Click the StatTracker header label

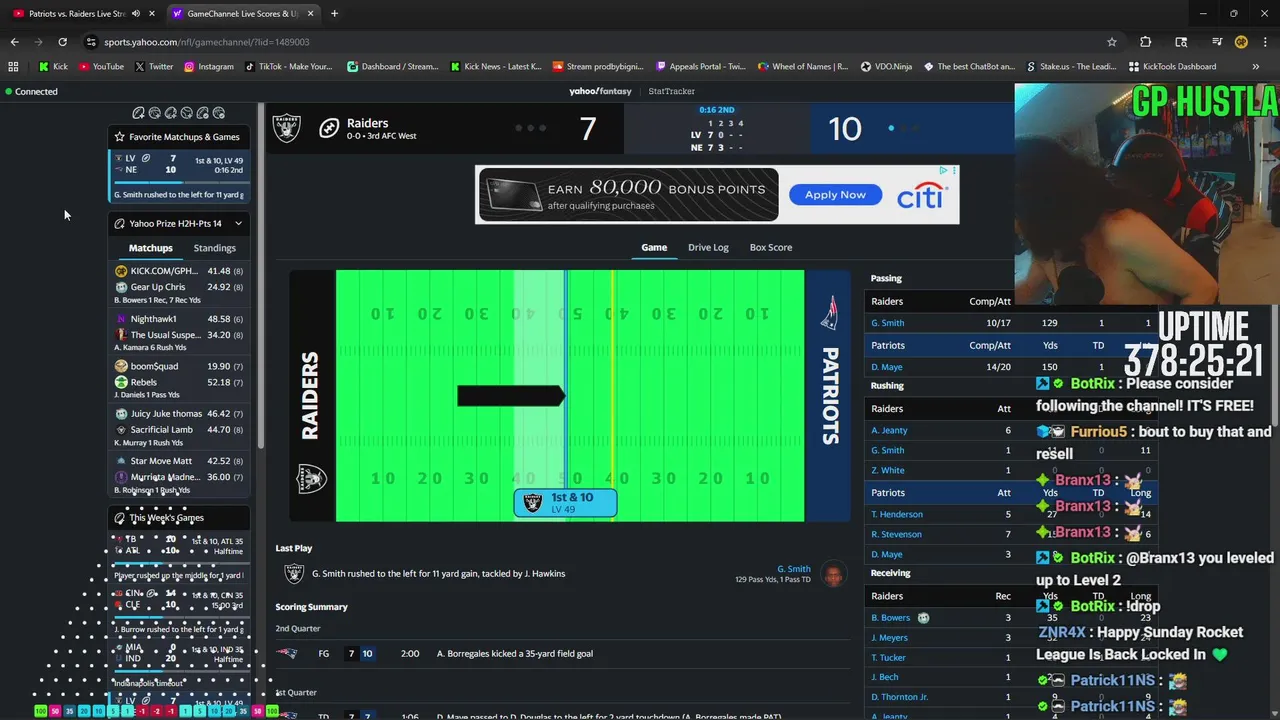point(671,91)
